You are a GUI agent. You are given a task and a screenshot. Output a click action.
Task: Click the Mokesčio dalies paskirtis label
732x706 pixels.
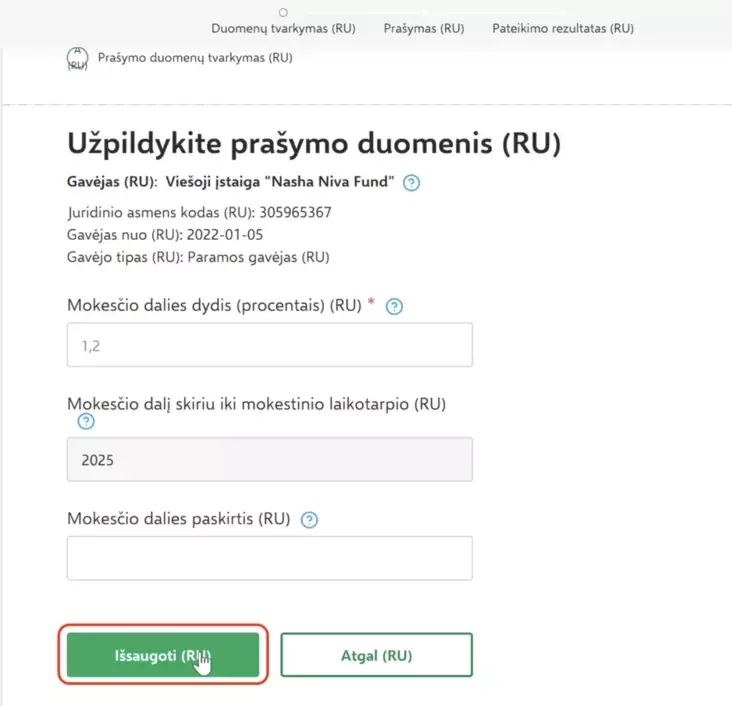coord(178,519)
